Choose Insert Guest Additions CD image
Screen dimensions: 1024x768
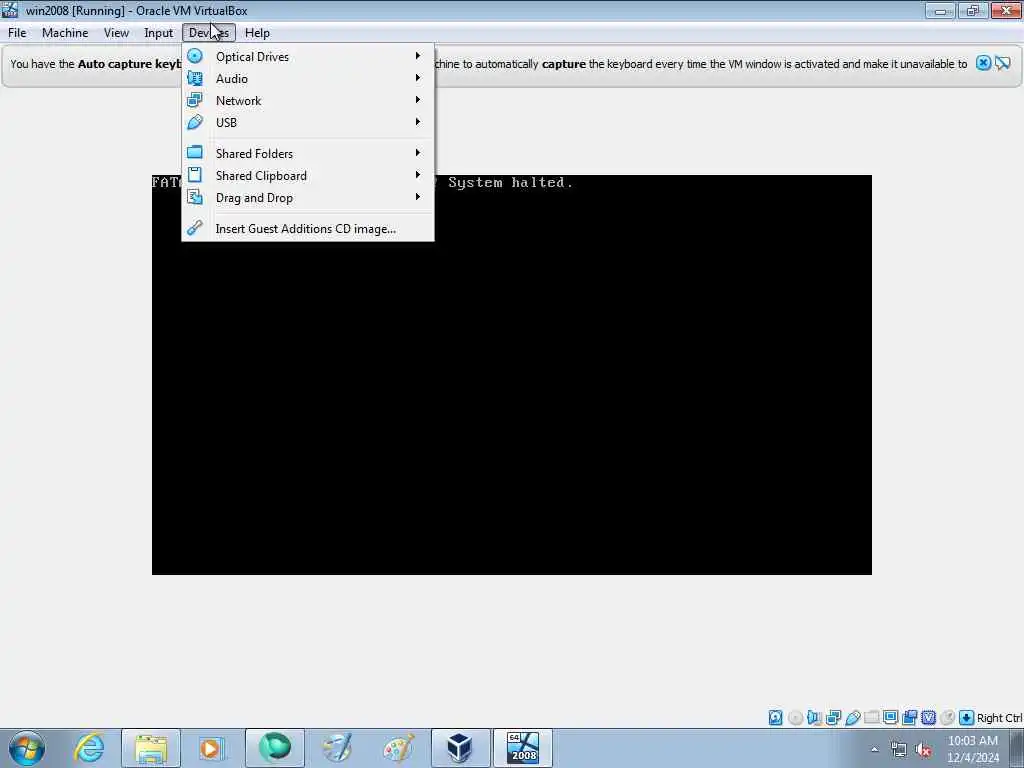point(308,229)
